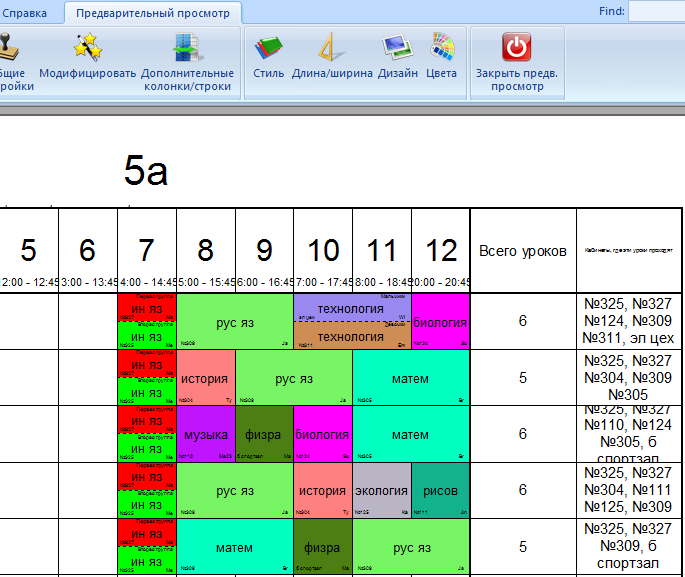Click the purple технология lesson cell
Viewport: 685px width, 577px height.
pyautogui.click(x=351, y=308)
